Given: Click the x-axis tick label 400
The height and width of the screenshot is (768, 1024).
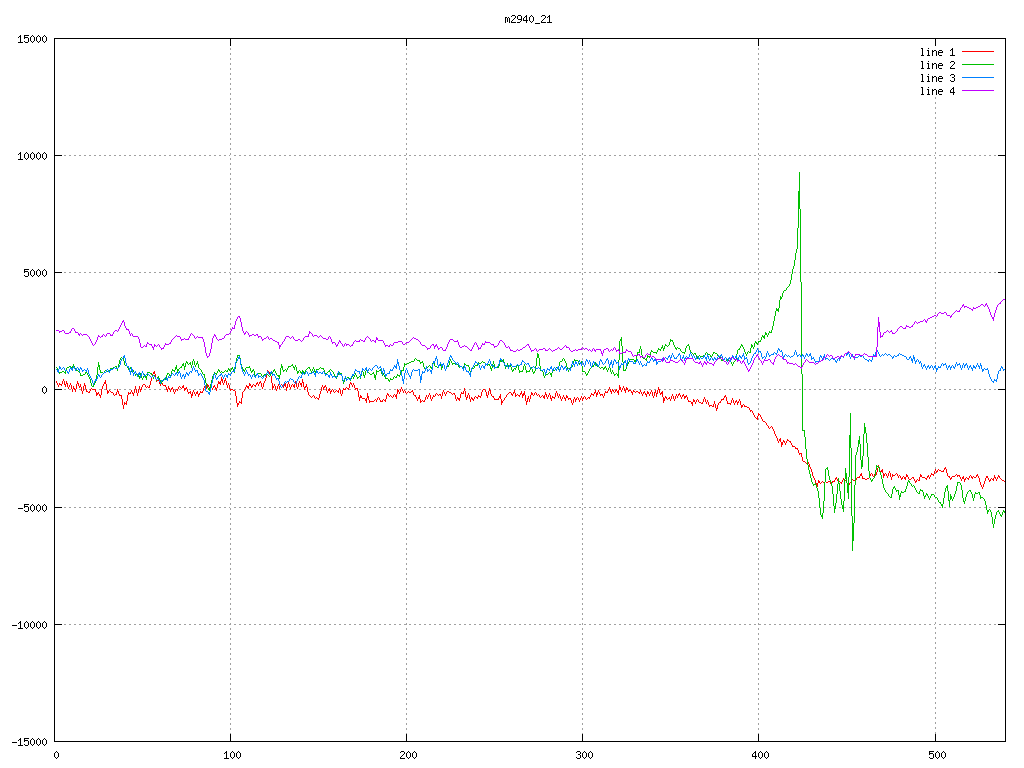Looking at the screenshot, I should (759, 755).
